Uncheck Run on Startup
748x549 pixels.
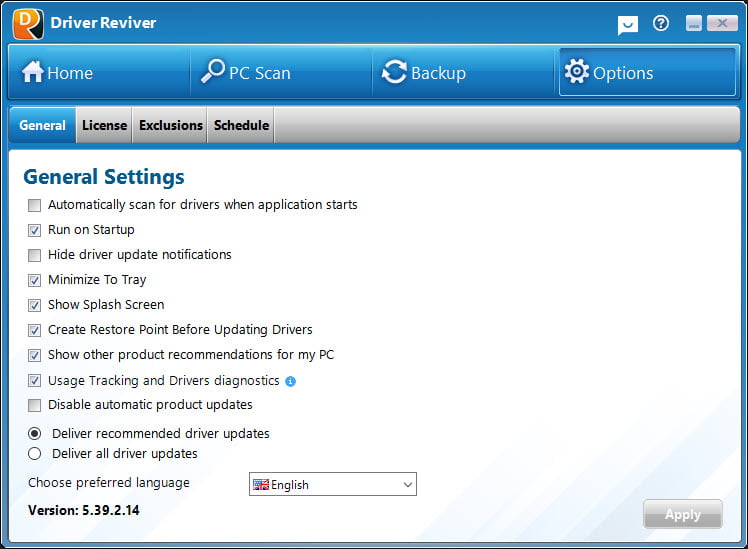click(x=34, y=230)
